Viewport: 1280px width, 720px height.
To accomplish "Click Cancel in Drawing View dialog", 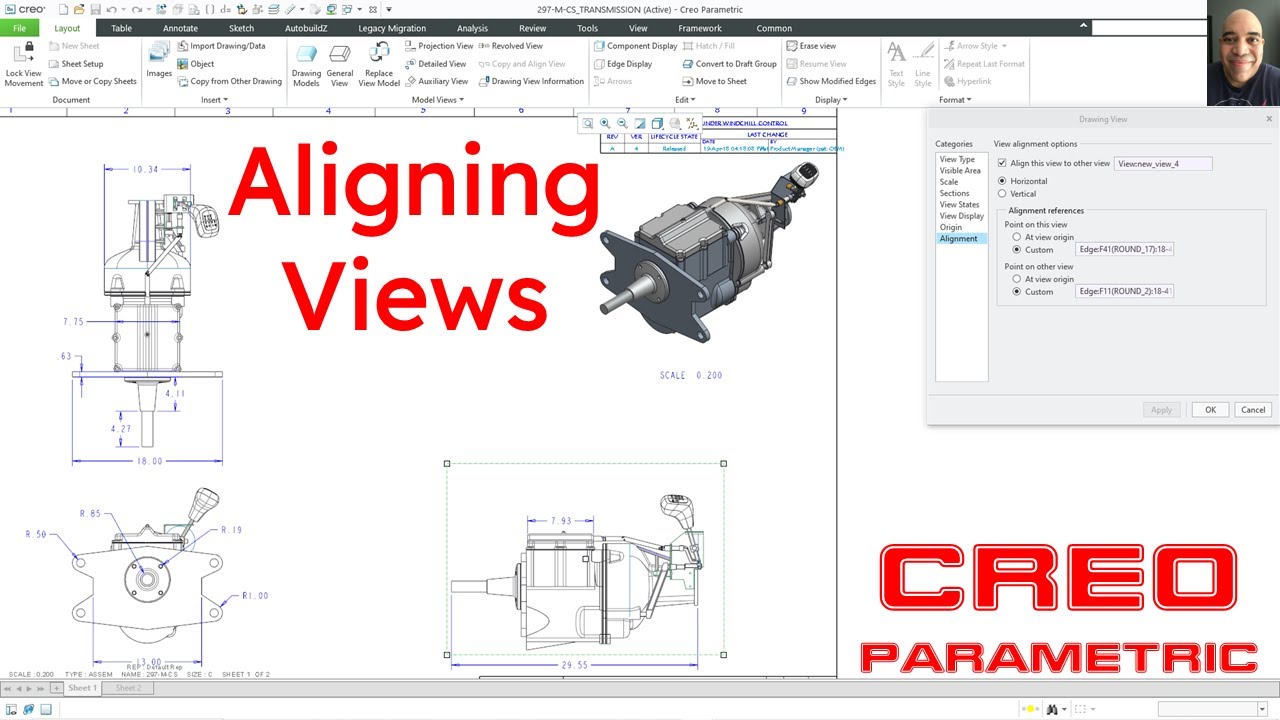I will (x=1253, y=410).
